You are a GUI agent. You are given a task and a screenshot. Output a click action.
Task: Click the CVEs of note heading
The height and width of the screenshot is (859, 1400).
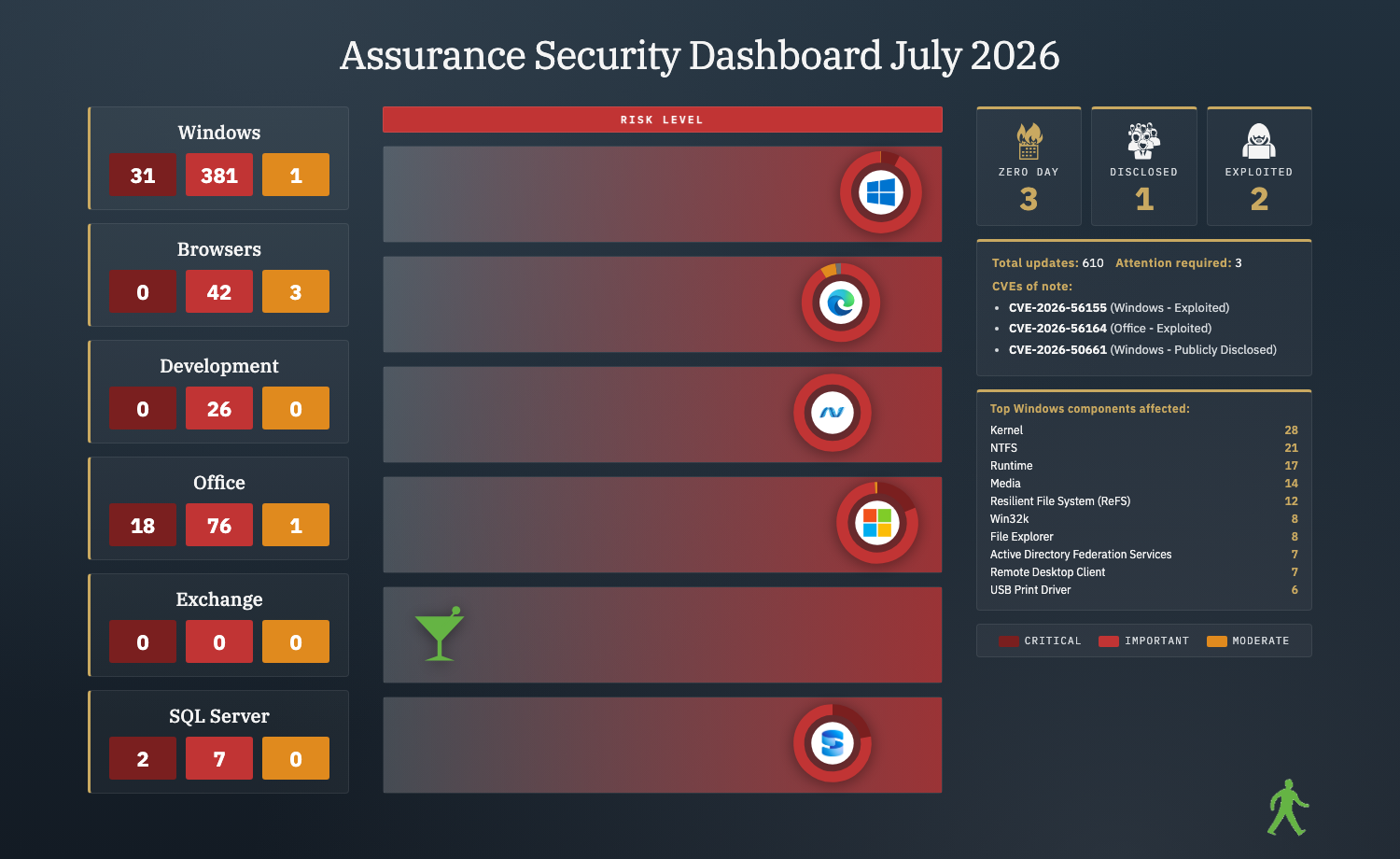pyautogui.click(x=1032, y=287)
